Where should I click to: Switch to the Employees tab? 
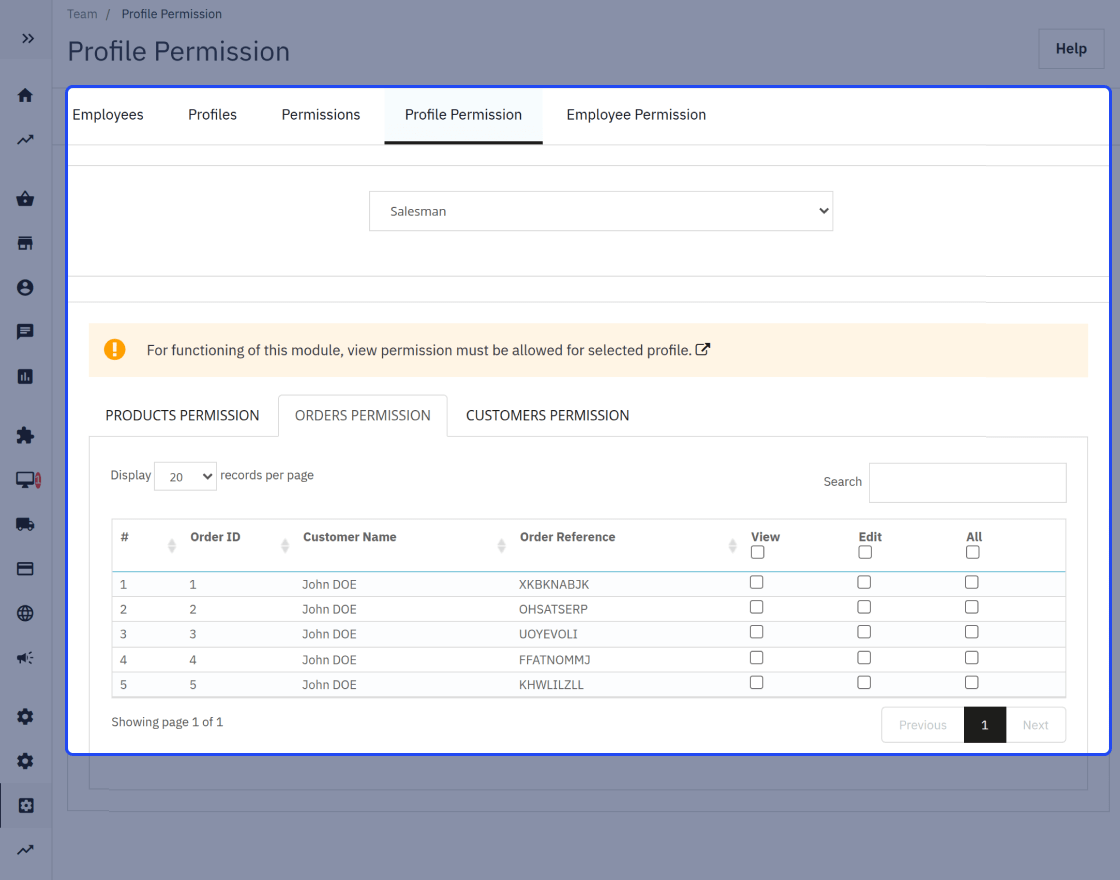[108, 115]
